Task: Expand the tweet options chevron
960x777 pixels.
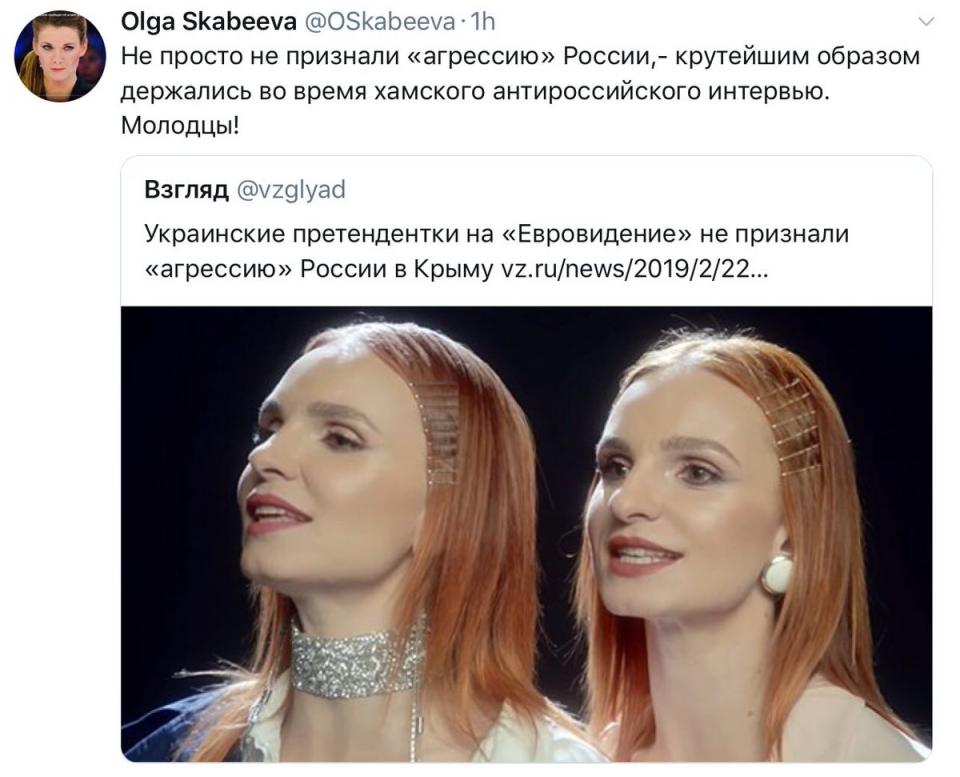Action: click(x=927, y=23)
